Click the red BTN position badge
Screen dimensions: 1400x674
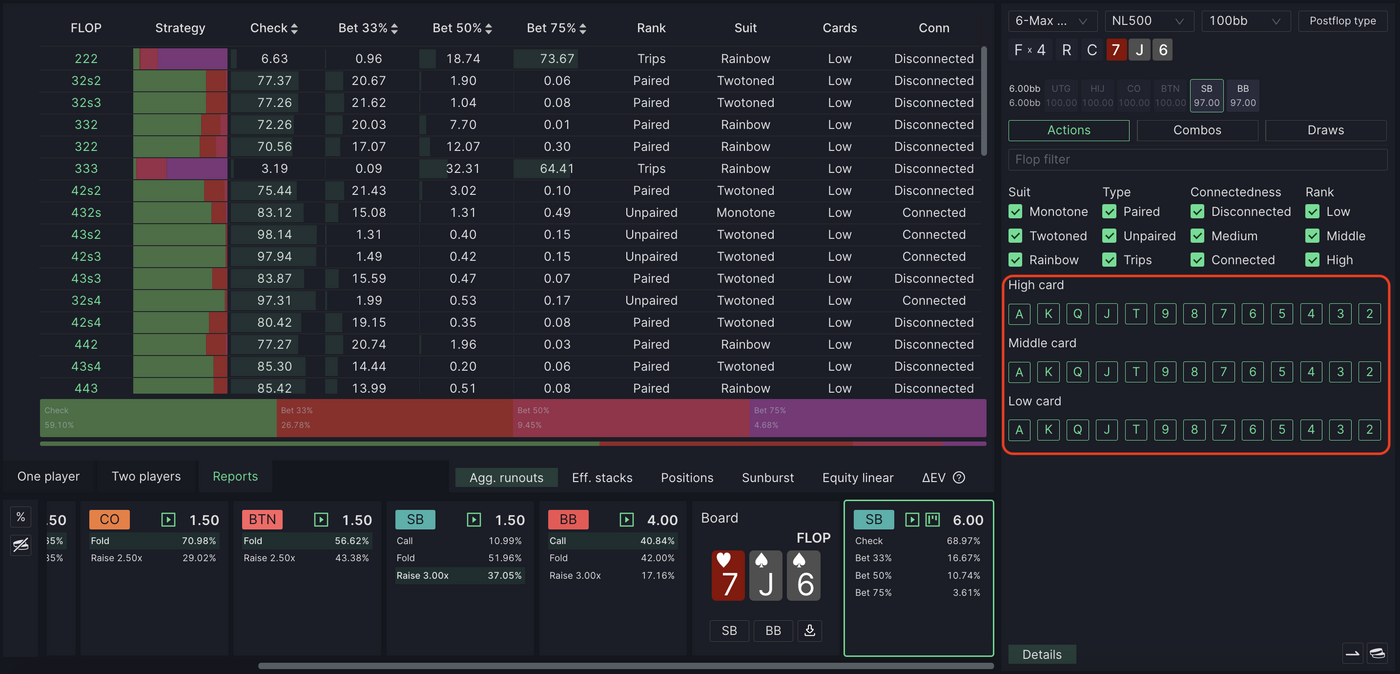coord(263,520)
